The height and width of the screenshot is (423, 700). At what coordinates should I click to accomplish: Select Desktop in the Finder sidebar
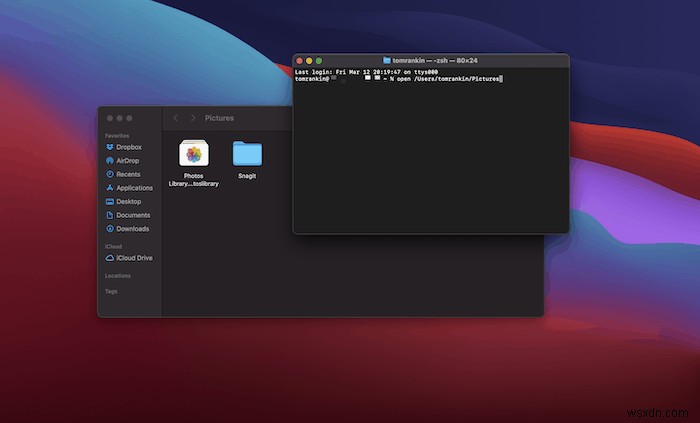pos(124,201)
